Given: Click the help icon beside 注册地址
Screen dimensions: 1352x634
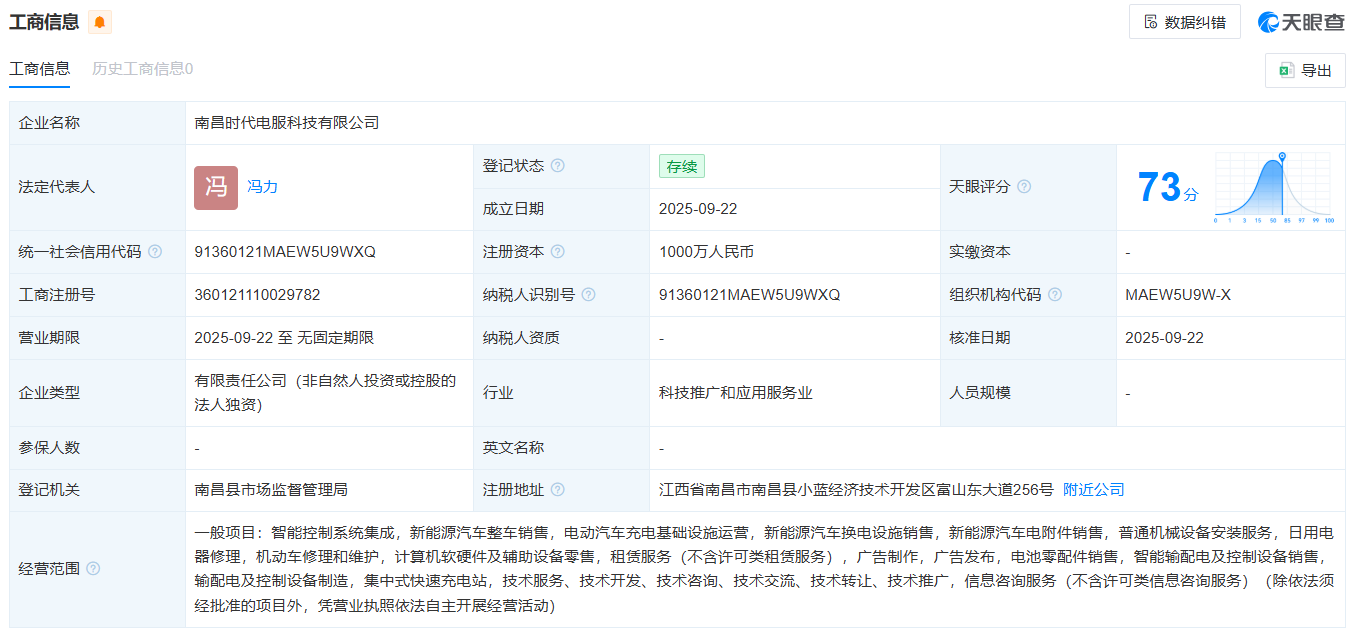Looking at the screenshot, I should coord(558,490).
